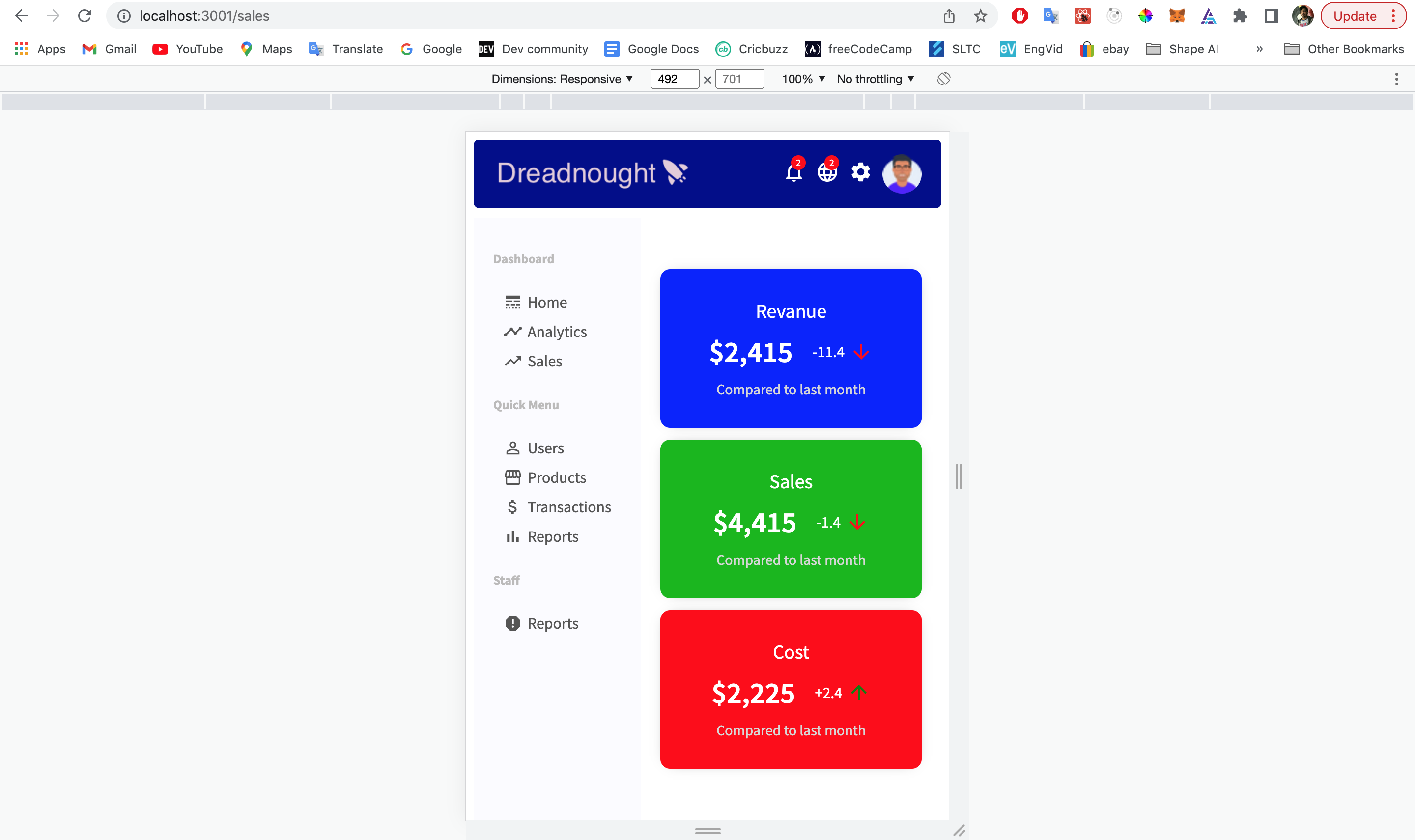
Task: Select Sales in the sidebar navigation
Action: 544,361
